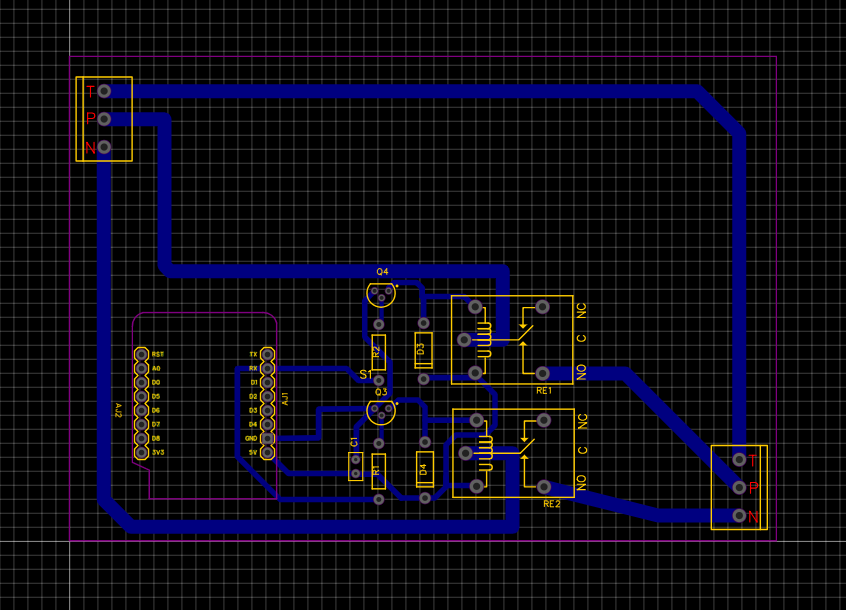Select the D4 diode body

425,469
